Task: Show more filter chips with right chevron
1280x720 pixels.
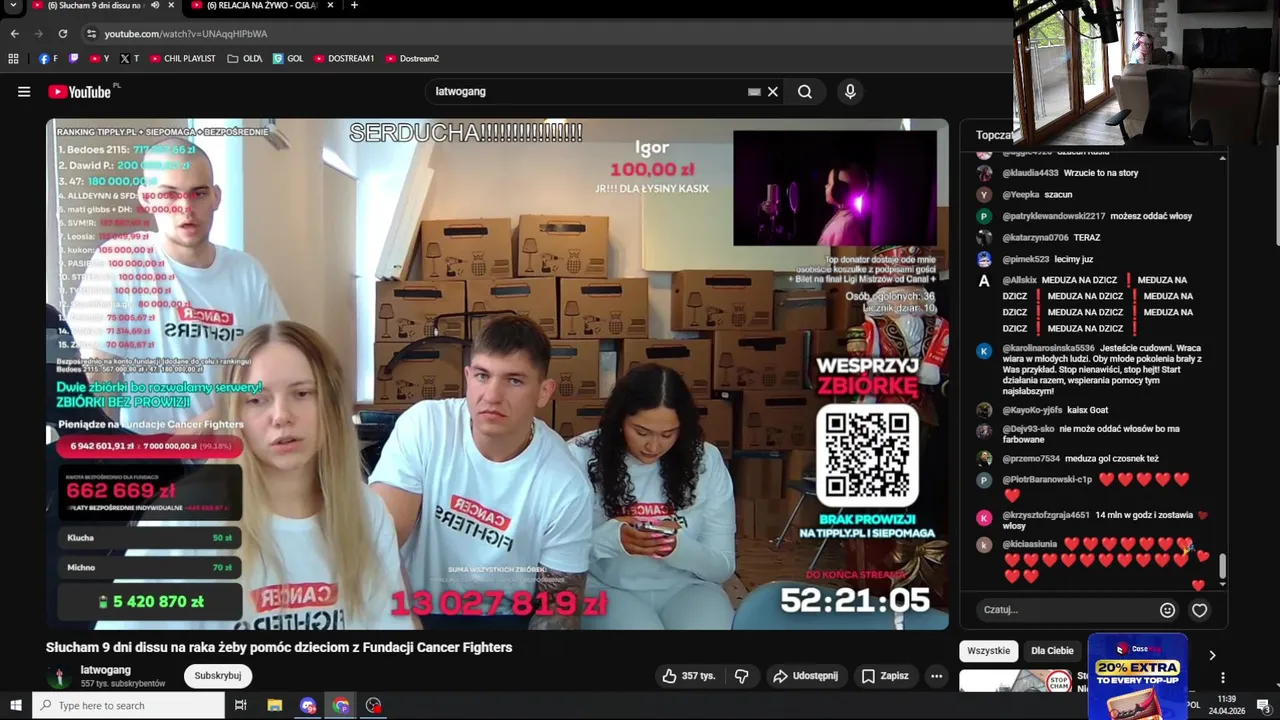Action: (x=1212, y=655)
